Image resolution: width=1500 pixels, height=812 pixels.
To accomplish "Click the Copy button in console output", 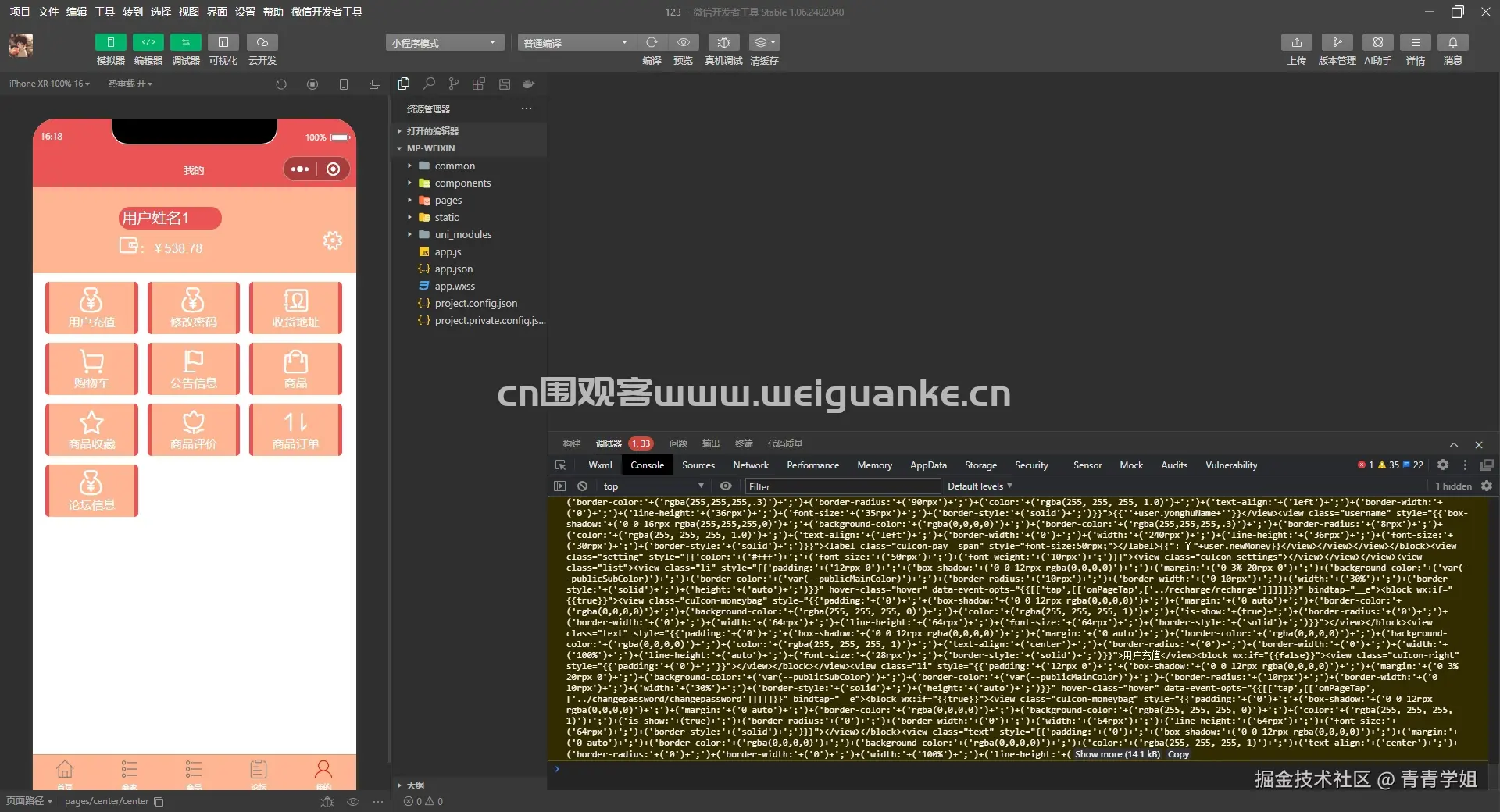I will pyautogui.click(x=1178, y=754).
